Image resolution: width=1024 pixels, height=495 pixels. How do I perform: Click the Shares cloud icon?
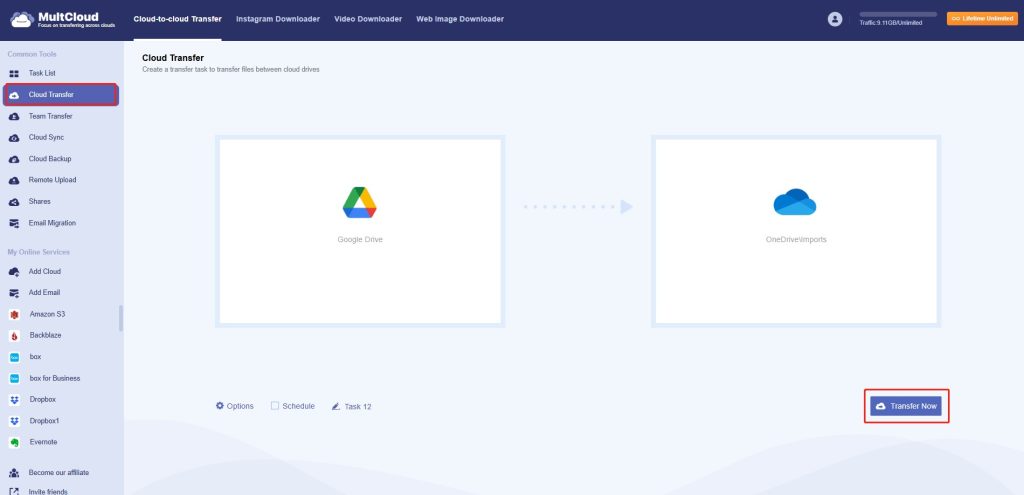coord(14,202)
